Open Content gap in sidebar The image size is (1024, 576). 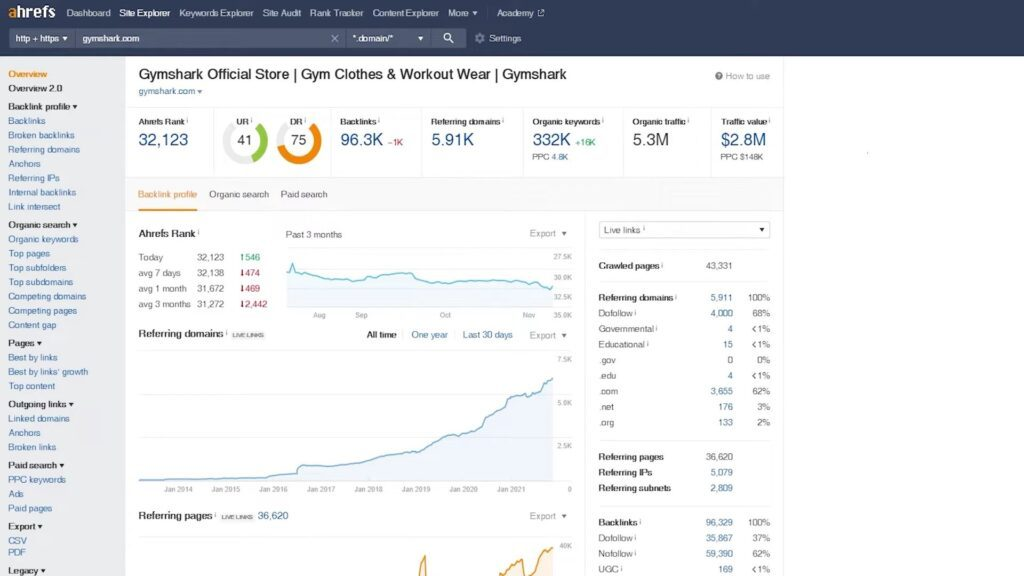(x=32, y=325)
